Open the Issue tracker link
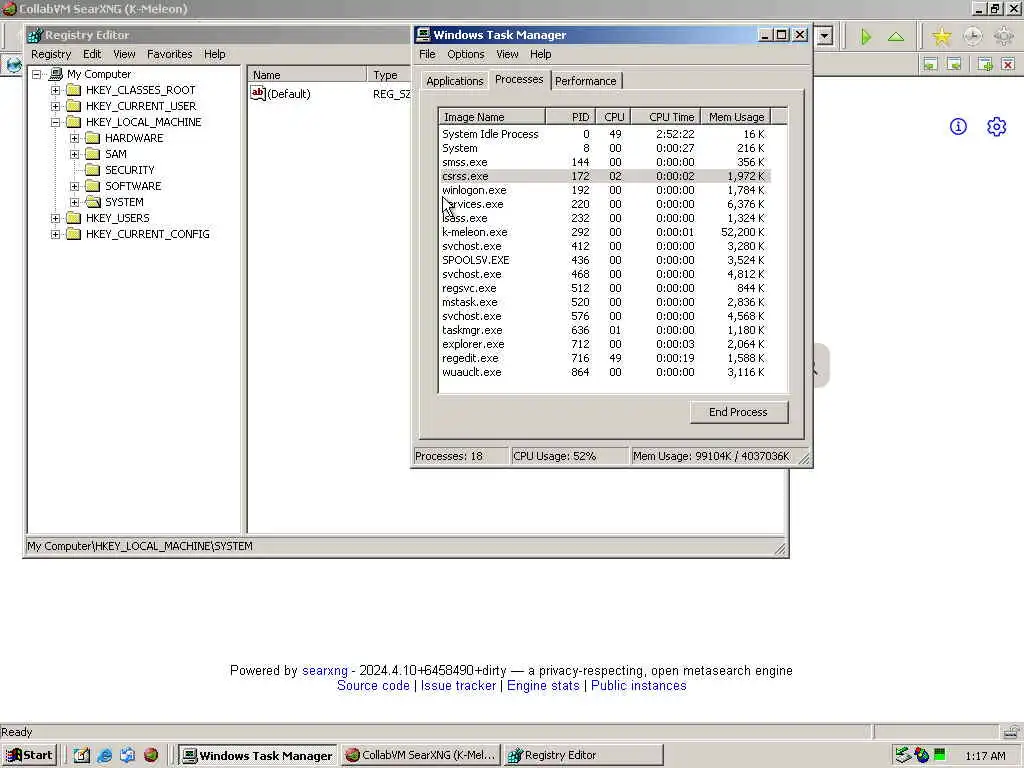 (x=458, y=686)
